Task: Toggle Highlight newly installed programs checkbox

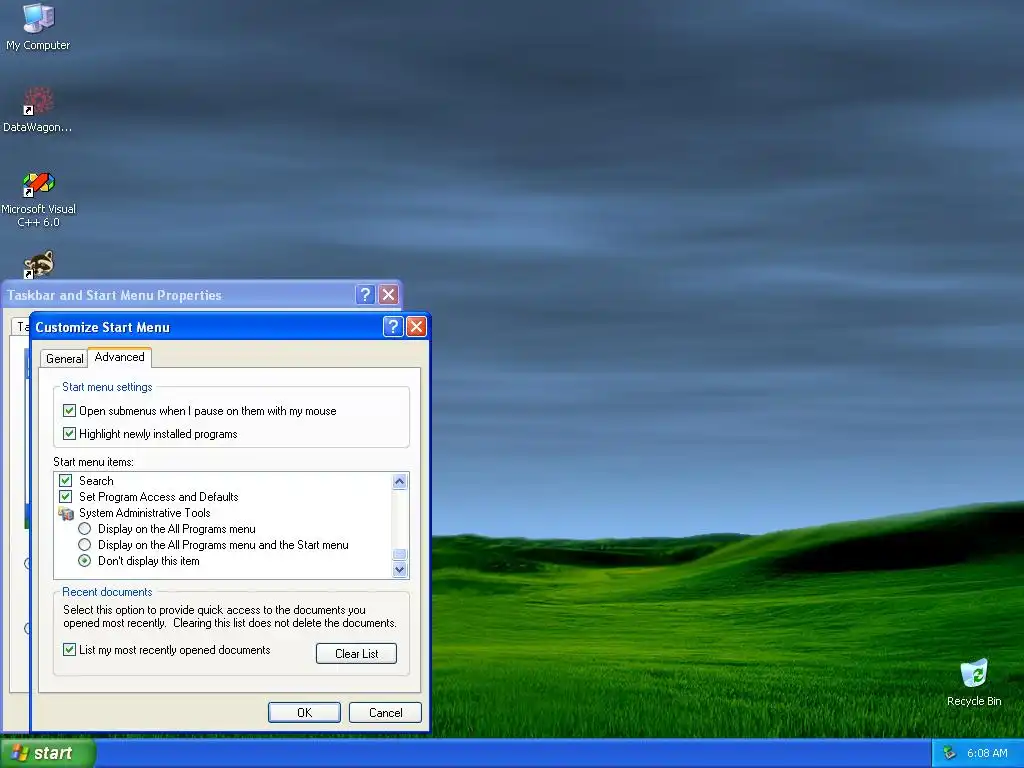Action: pyautogui.click(x=69, y=434)
